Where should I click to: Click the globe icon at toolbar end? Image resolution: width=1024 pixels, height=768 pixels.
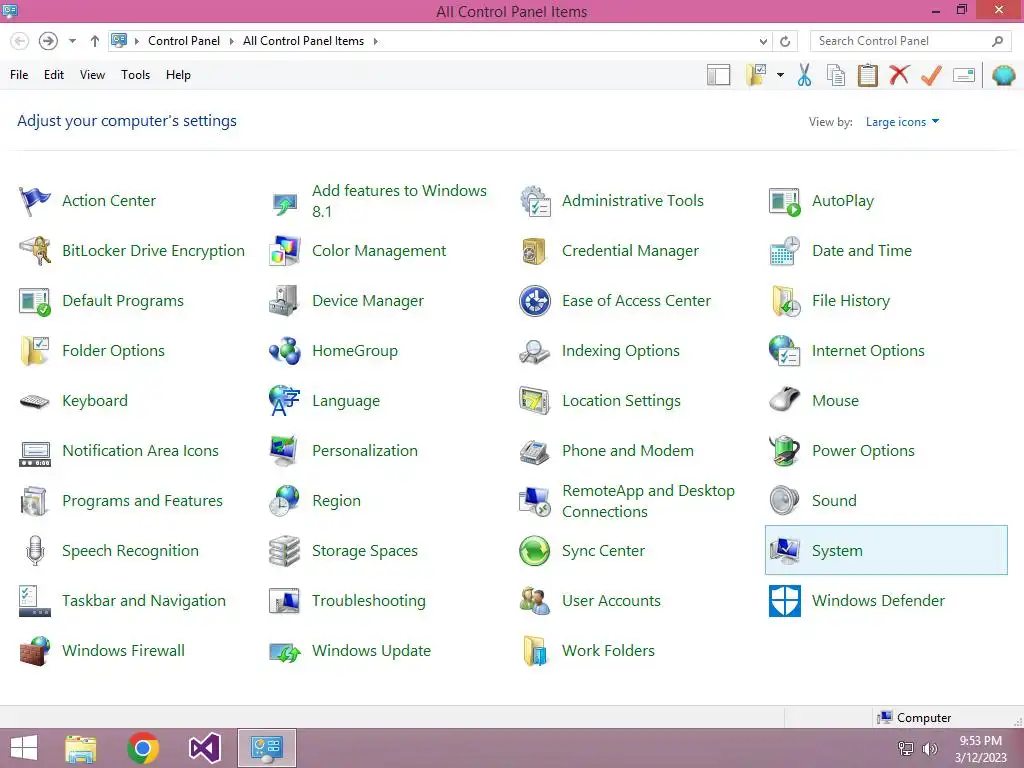[x=1004, y=75]
